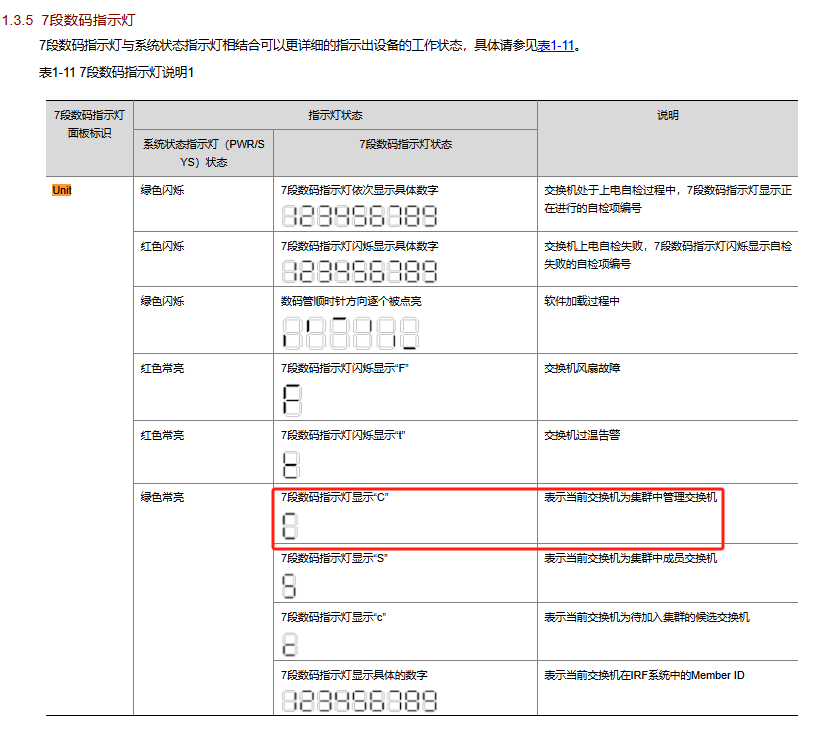Screen dimensions: 832x733
Task: Open the 表1-11 hyperlink
Action: pos(556,46)
